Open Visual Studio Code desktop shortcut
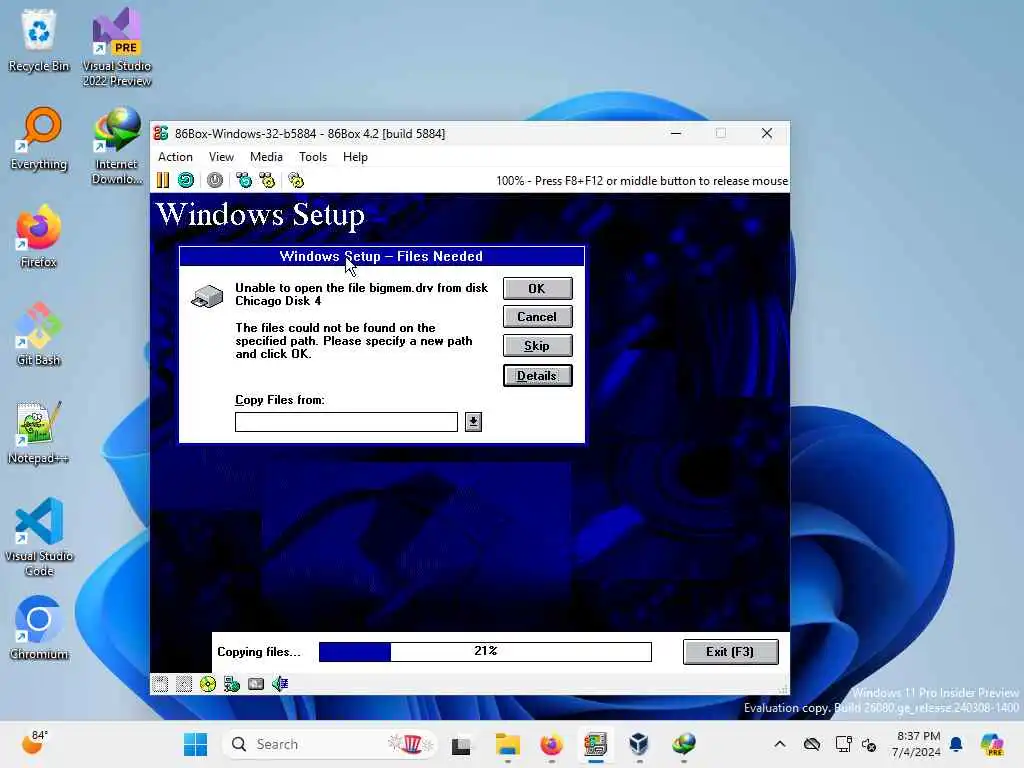Image resolution: width=1024 pixels, height=768 pixels. pyautogui.click(x=39, y=537)
